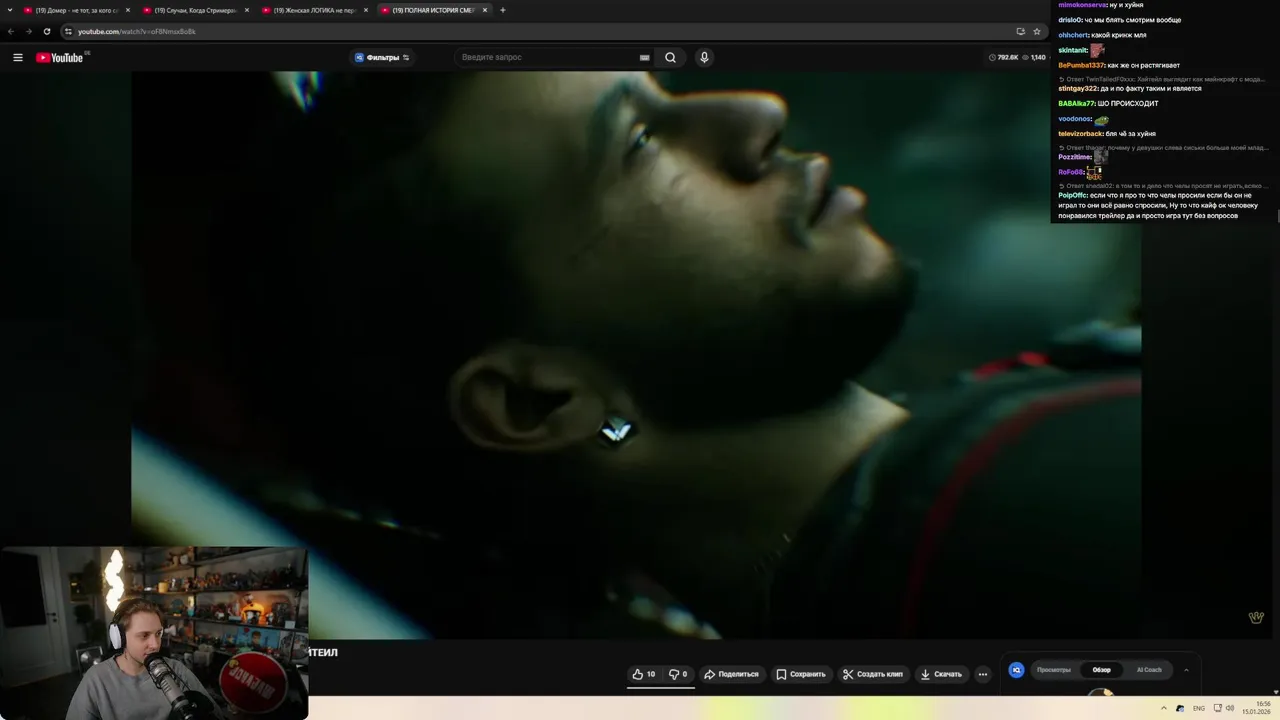Click chat username stintgay322

(x=1078, y=88)
